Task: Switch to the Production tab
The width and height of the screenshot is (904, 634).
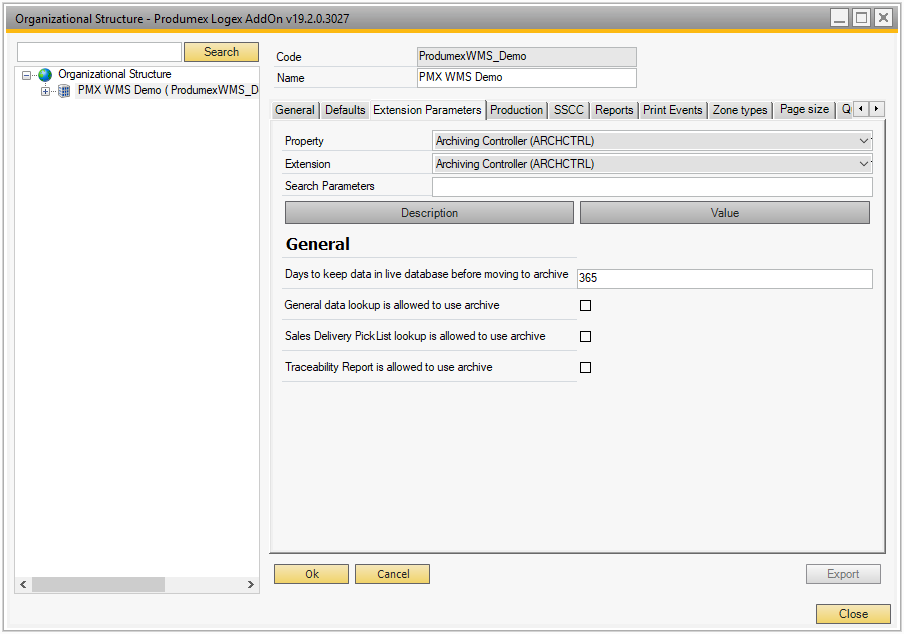Action: [516, 110]
